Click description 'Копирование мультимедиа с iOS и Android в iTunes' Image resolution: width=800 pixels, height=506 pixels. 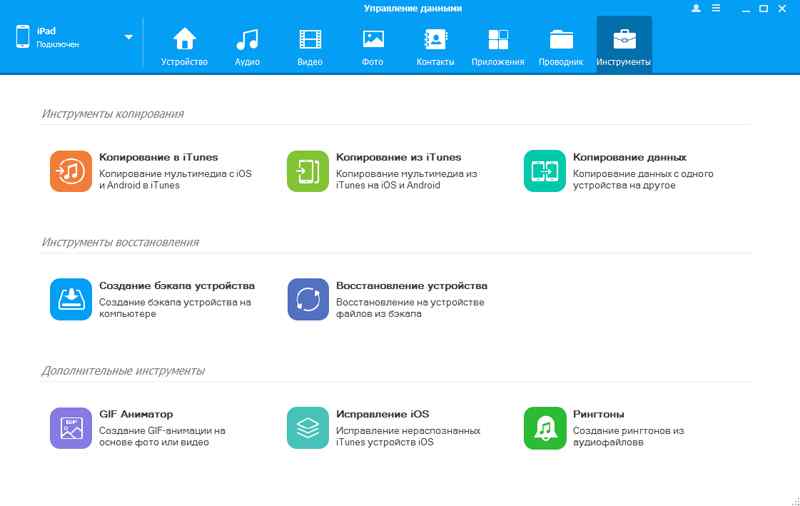pos(176,179)
